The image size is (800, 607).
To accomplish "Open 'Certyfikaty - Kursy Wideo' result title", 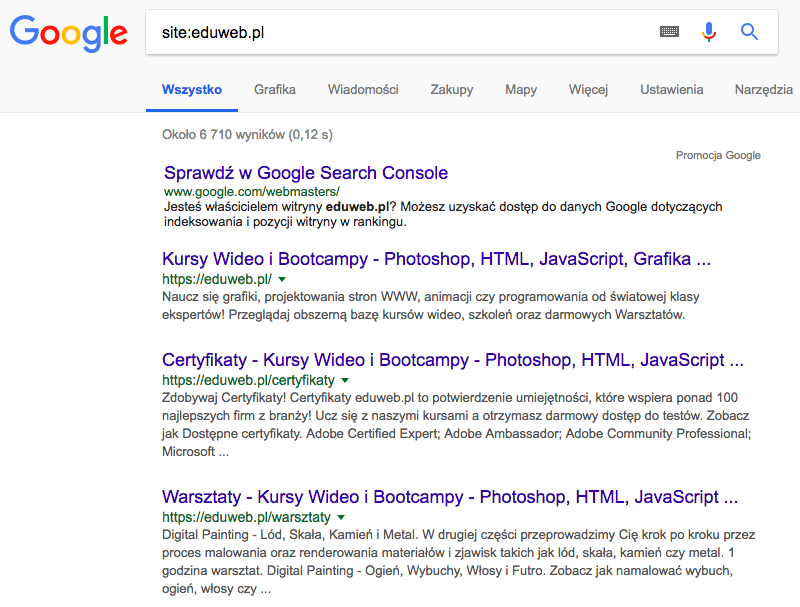I will pyautogui.click(x=453, y=360).
